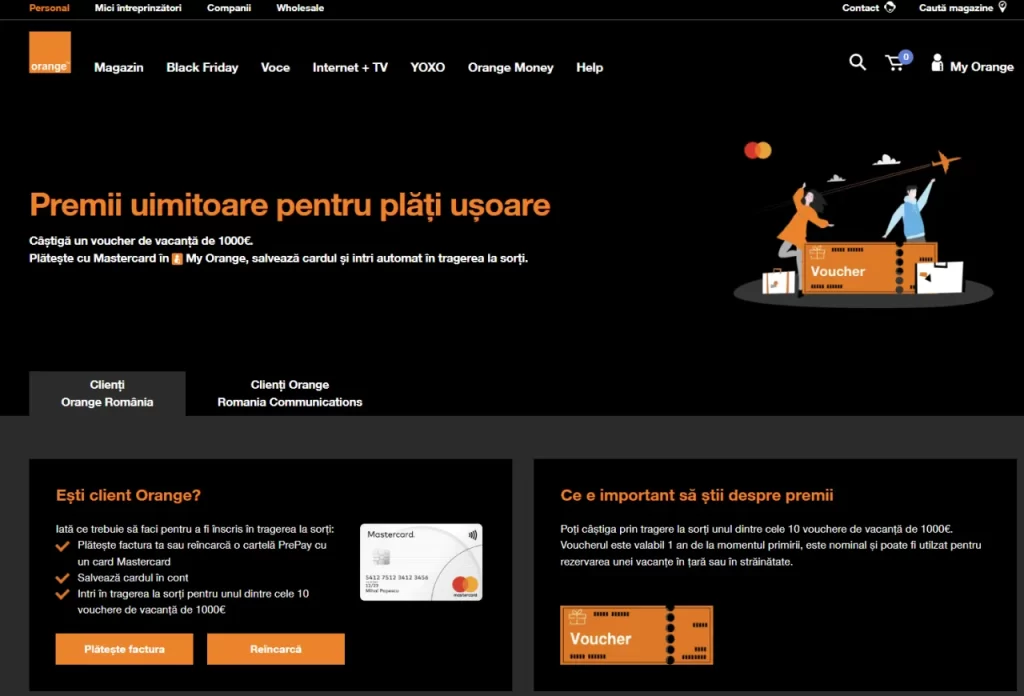Switch to the Personal section
The width and height of the screenshot is (1024, 696).
point(47,8)
